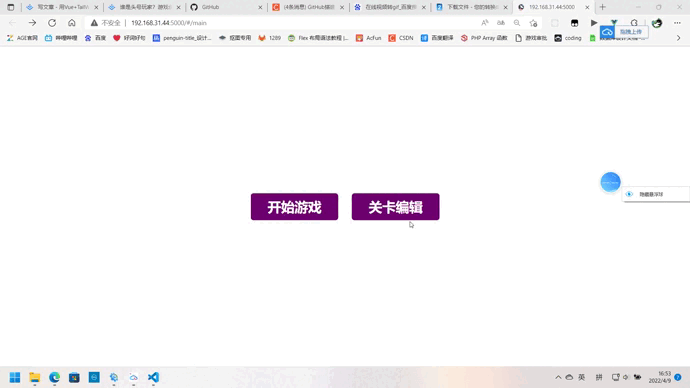This screenshot has width=690, height=388.
Task: Click the blue floating ball widget
Action: [610, 182]
